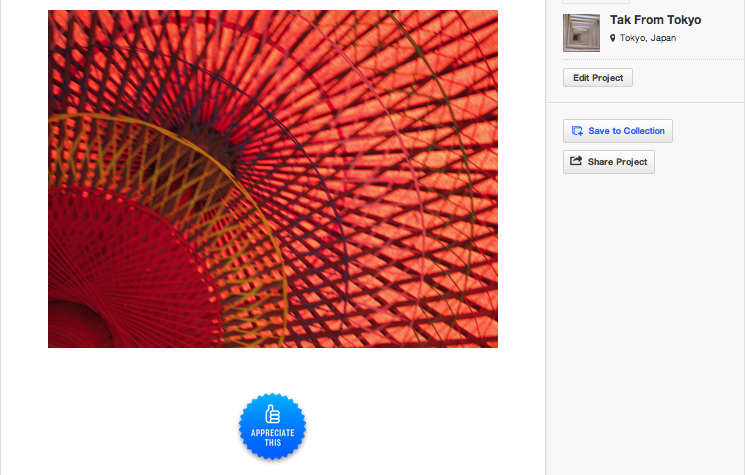Click the Tak From Tokyo avatar thumbnail
Viewport: 745px width, 475px height.
[x=582, y=33]
